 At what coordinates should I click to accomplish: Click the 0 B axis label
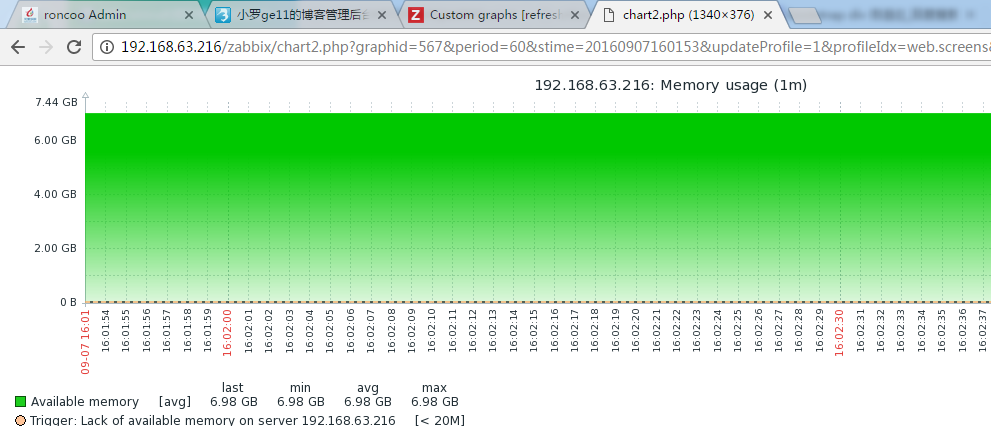68,302
